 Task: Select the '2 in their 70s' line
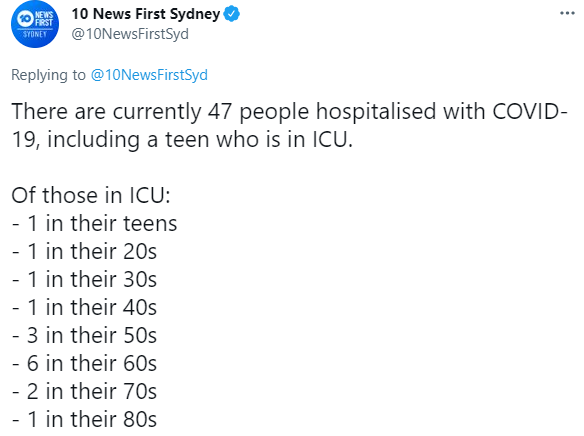pos(85,391)
